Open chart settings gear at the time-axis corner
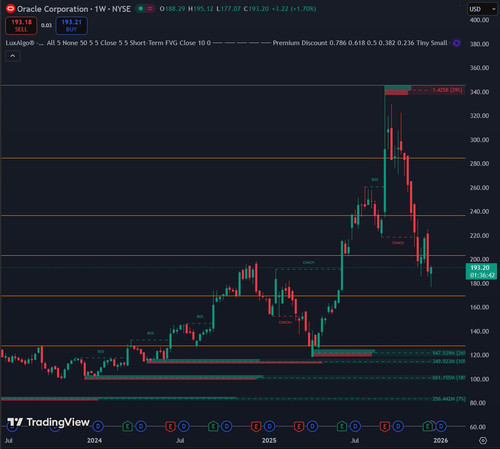Viewport: 500px width, 449px height. tap(483, 441)
